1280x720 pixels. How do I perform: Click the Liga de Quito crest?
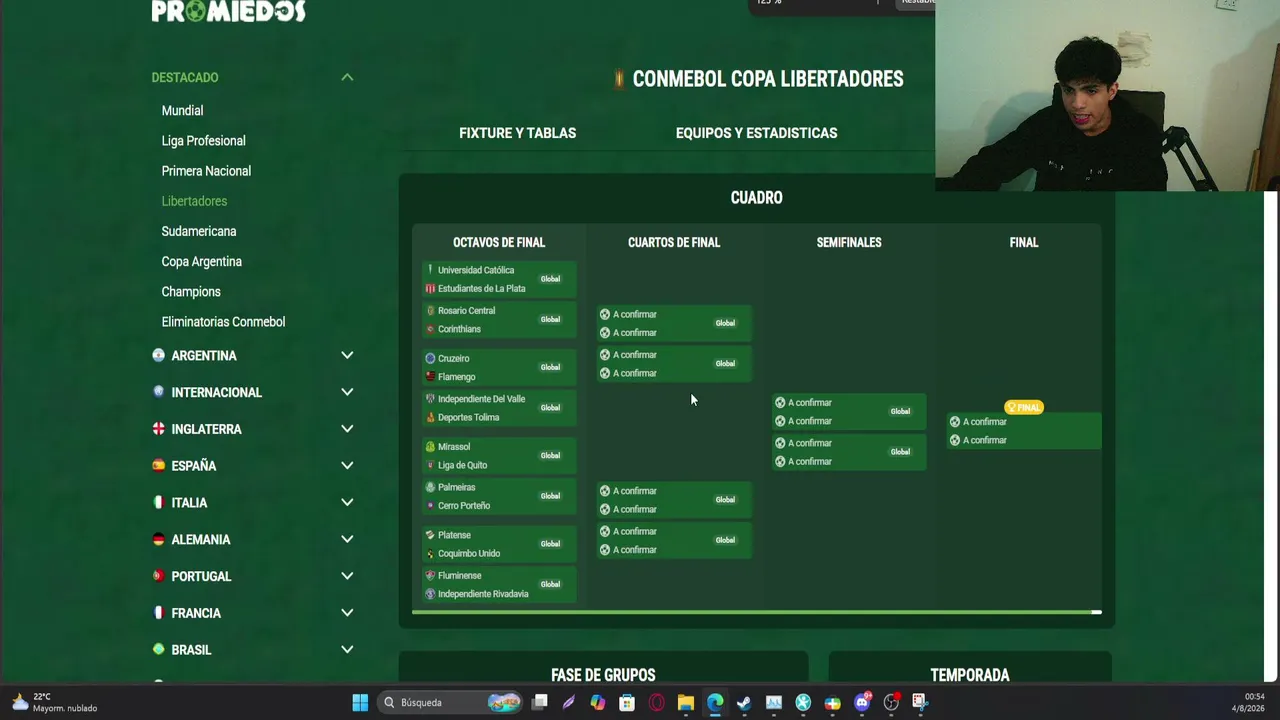coord(430,465)
